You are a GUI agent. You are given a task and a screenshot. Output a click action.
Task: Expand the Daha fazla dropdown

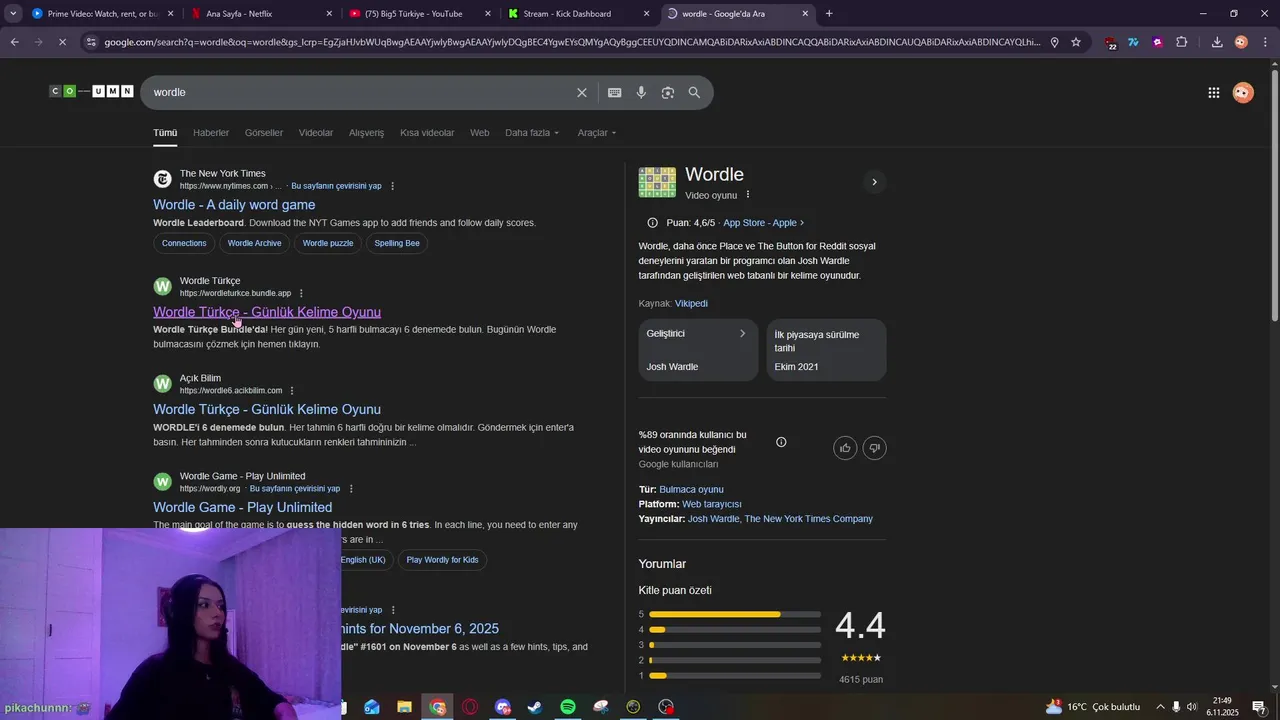532,133
